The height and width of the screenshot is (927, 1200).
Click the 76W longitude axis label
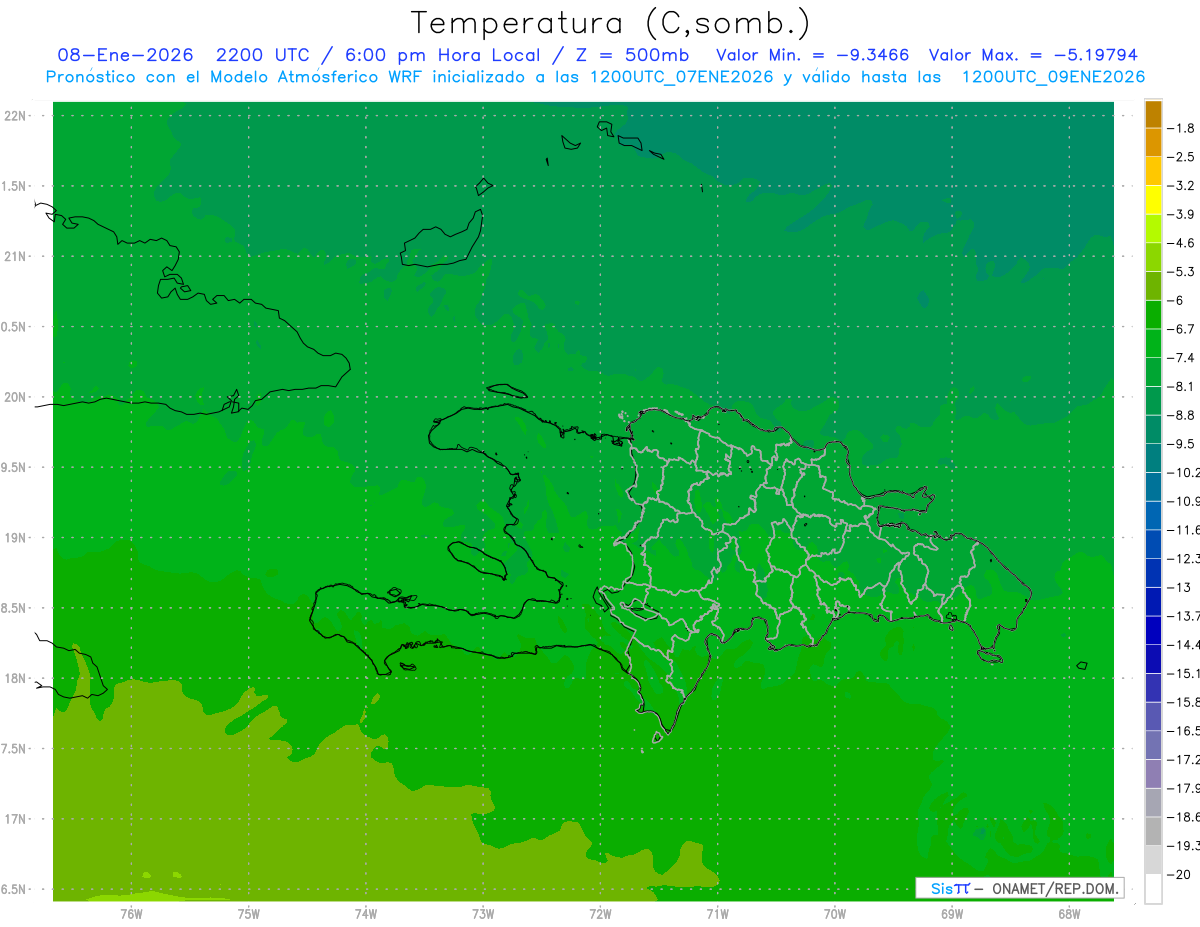tap(131, 913)
